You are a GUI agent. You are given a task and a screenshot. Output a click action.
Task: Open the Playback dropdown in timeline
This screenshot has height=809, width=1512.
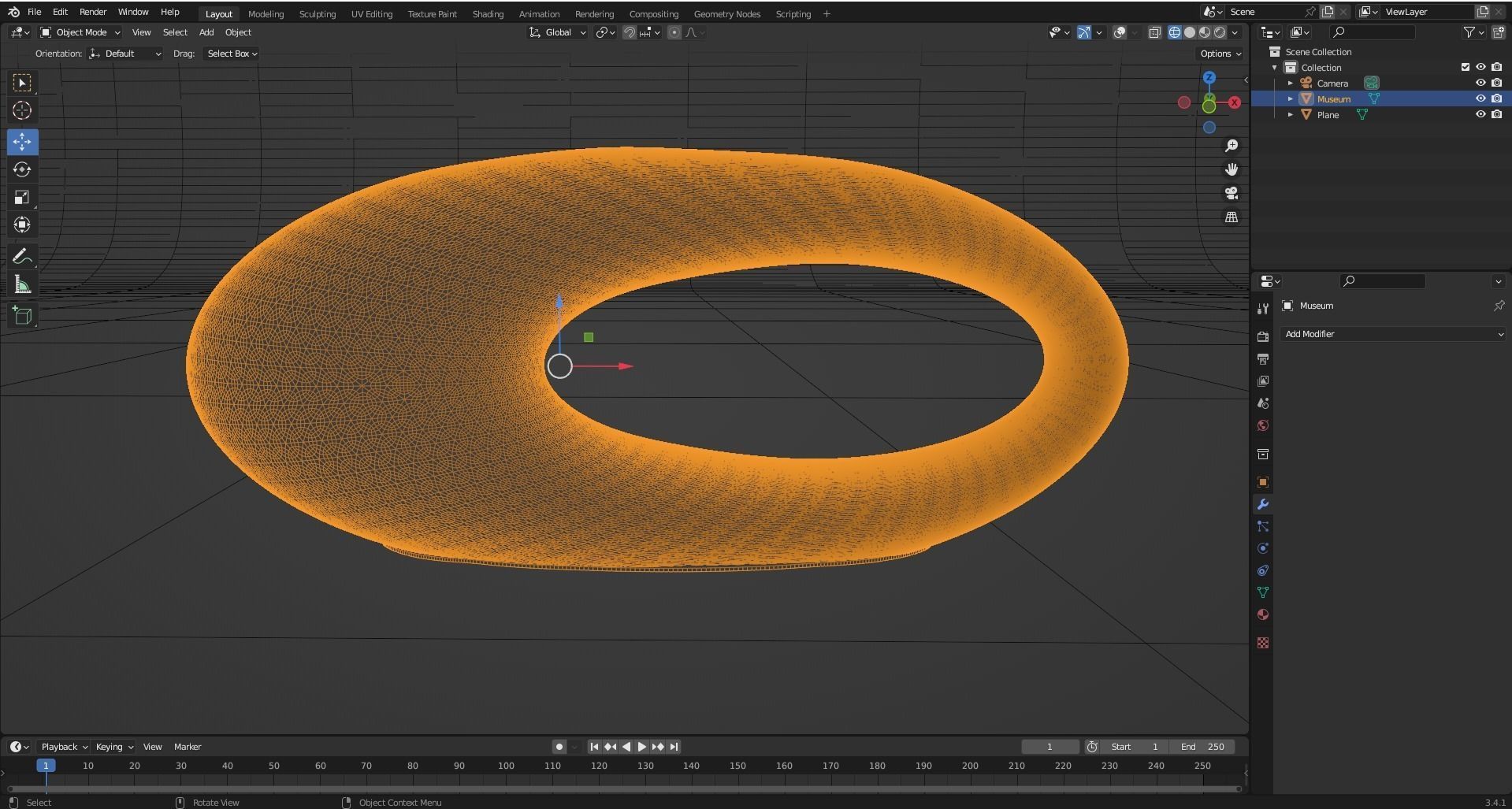(64, 747)
